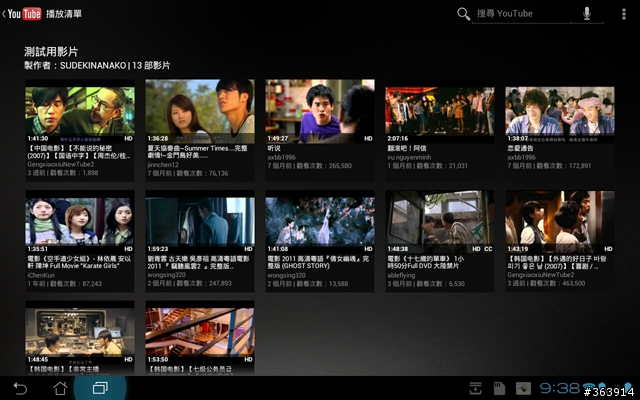The height and width of the screenshot is (400, 640).
Task: Tap the YouTube logo to go back
Action: pos(24,13)
